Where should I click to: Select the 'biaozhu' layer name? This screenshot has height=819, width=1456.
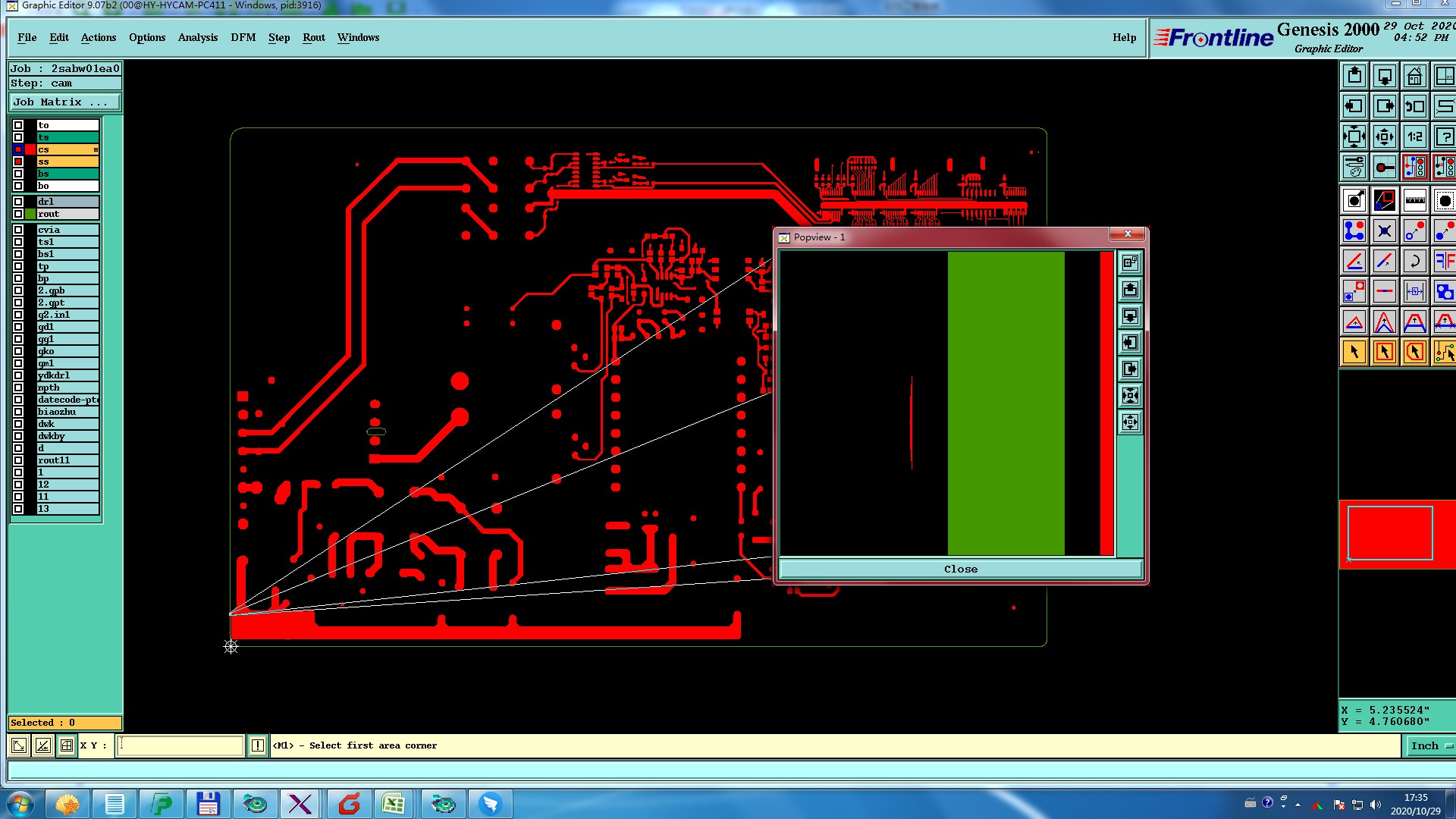68,412
